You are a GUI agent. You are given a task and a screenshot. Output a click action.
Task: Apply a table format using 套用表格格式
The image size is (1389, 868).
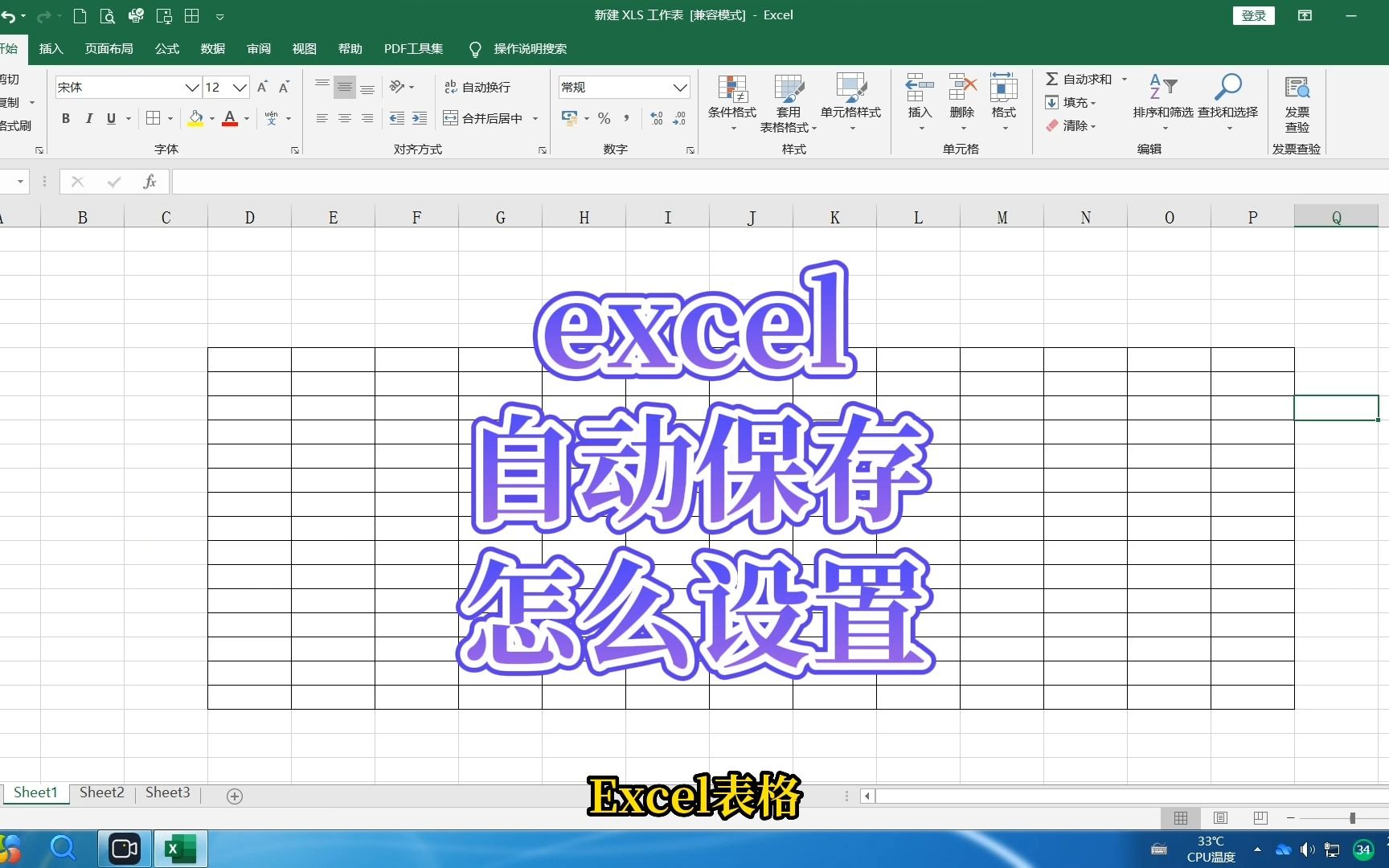[x=789, y=100]
